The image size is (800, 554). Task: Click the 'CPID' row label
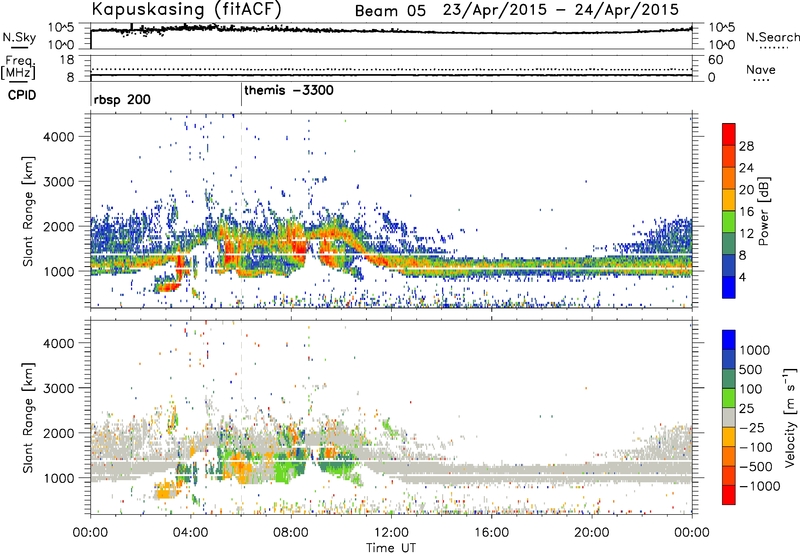coord(22,95)
